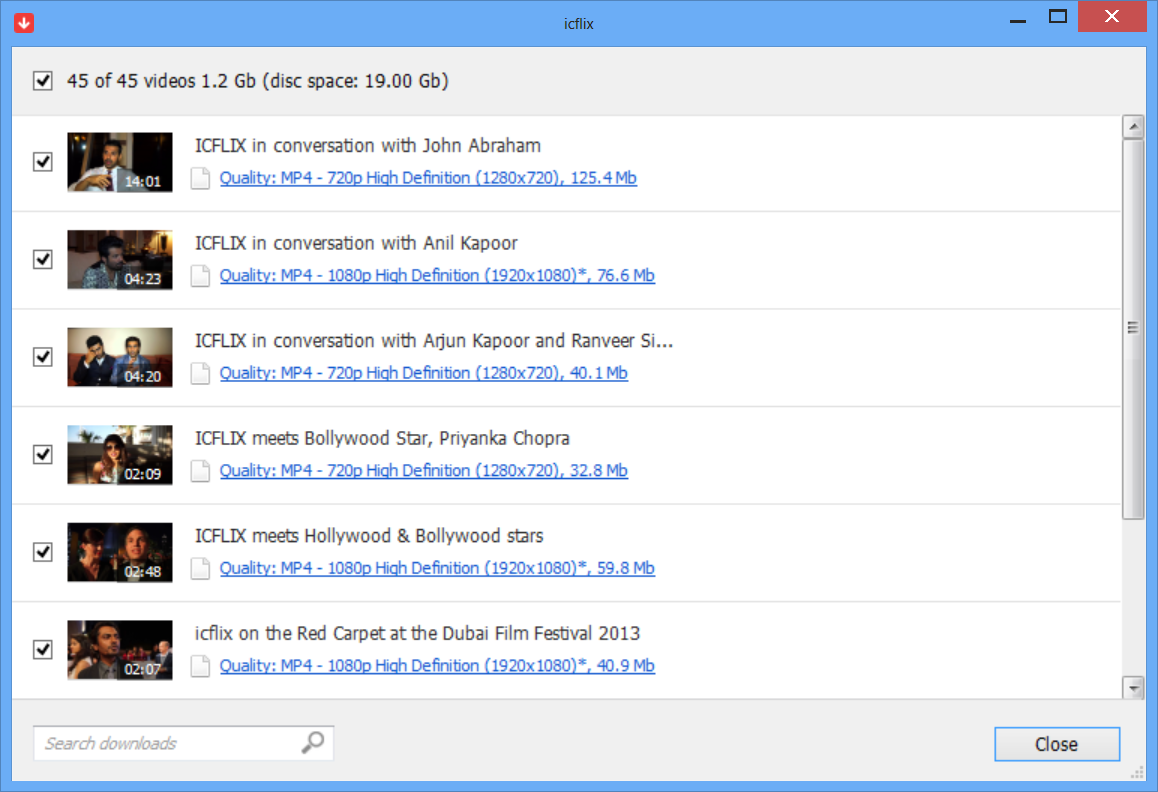Click the magnifier icon in the search box
Image resolution: width=1158 pixels, height=792 pixels.
313,742
